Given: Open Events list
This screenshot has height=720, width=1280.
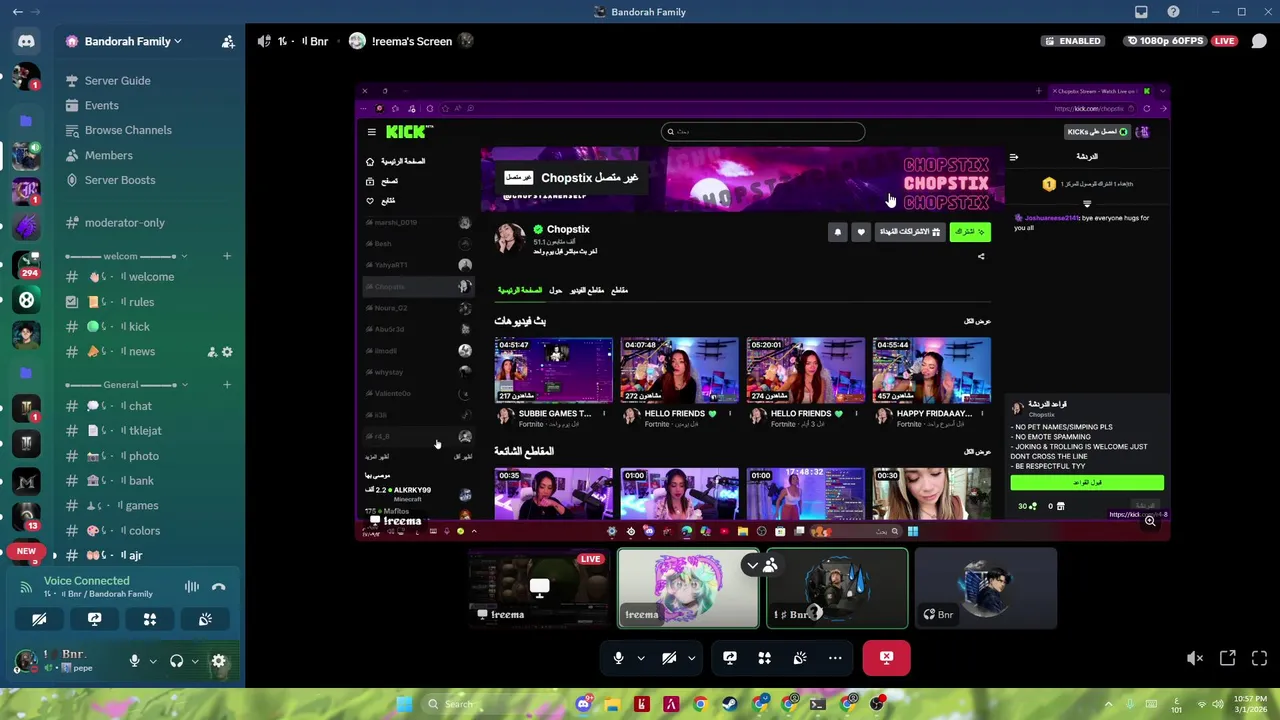Looking at the screenshot, I should tap(102, 105).
